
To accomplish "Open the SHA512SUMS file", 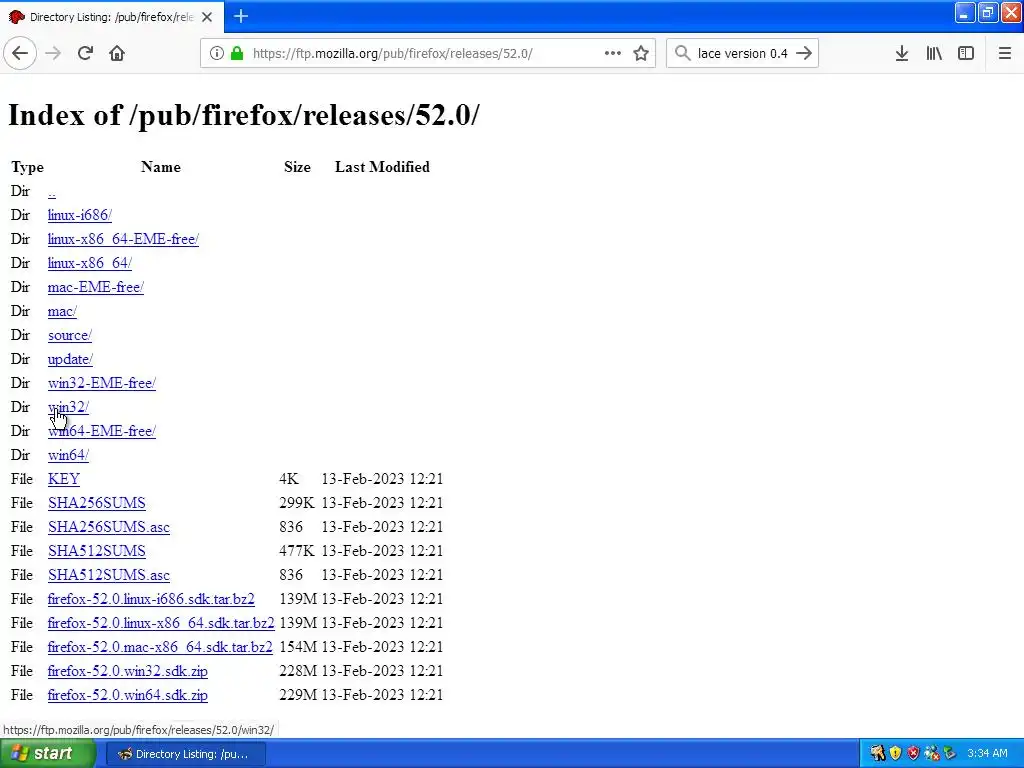I will pos(97,551).
